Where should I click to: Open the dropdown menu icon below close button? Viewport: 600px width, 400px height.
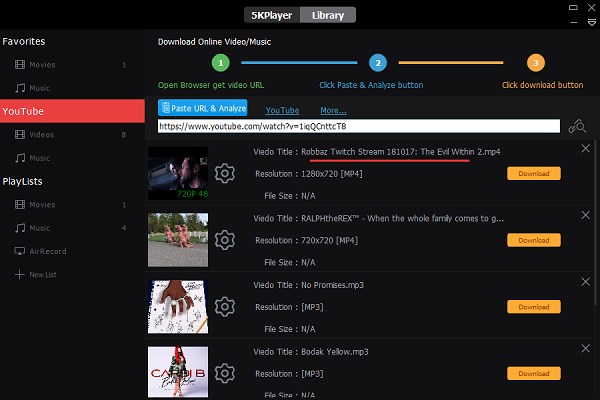(592, 23)
